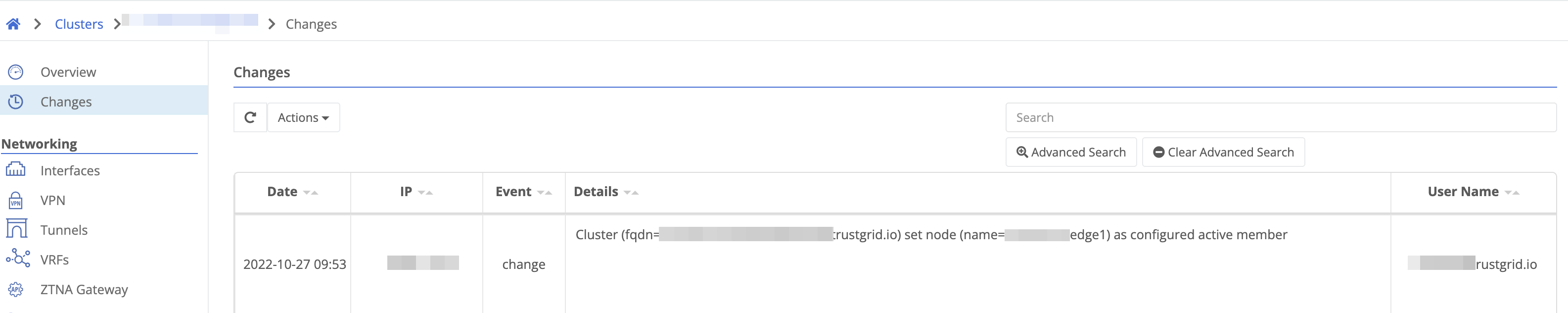The height and width of the screenshot is (313, 1568).
Task: Refresh the changes table
Action: pos(250,117)
